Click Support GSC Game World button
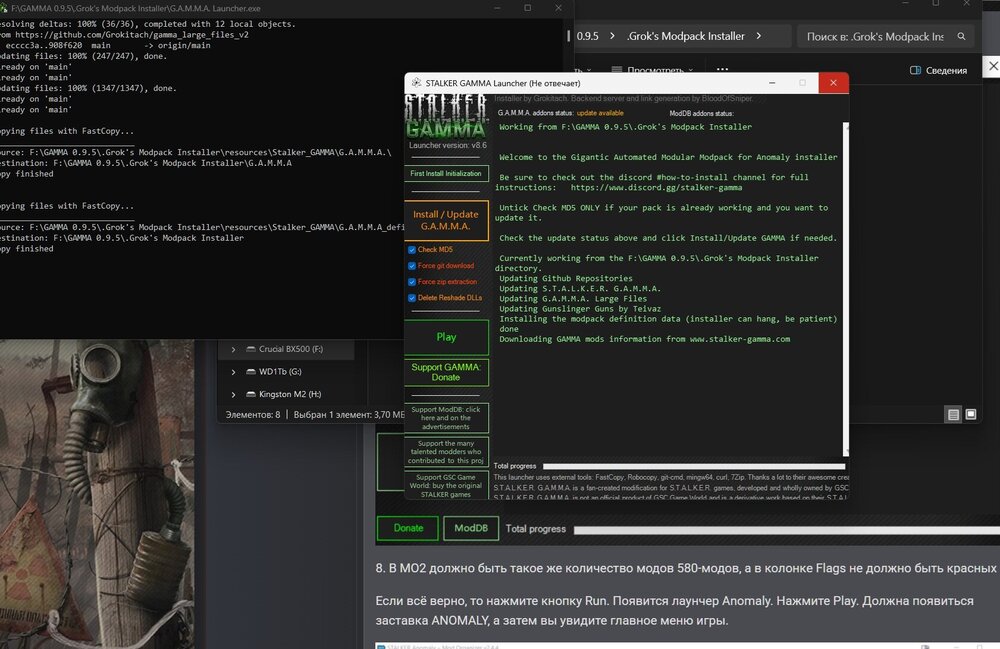The image size is (1000, 649). (x=446, y=486)
